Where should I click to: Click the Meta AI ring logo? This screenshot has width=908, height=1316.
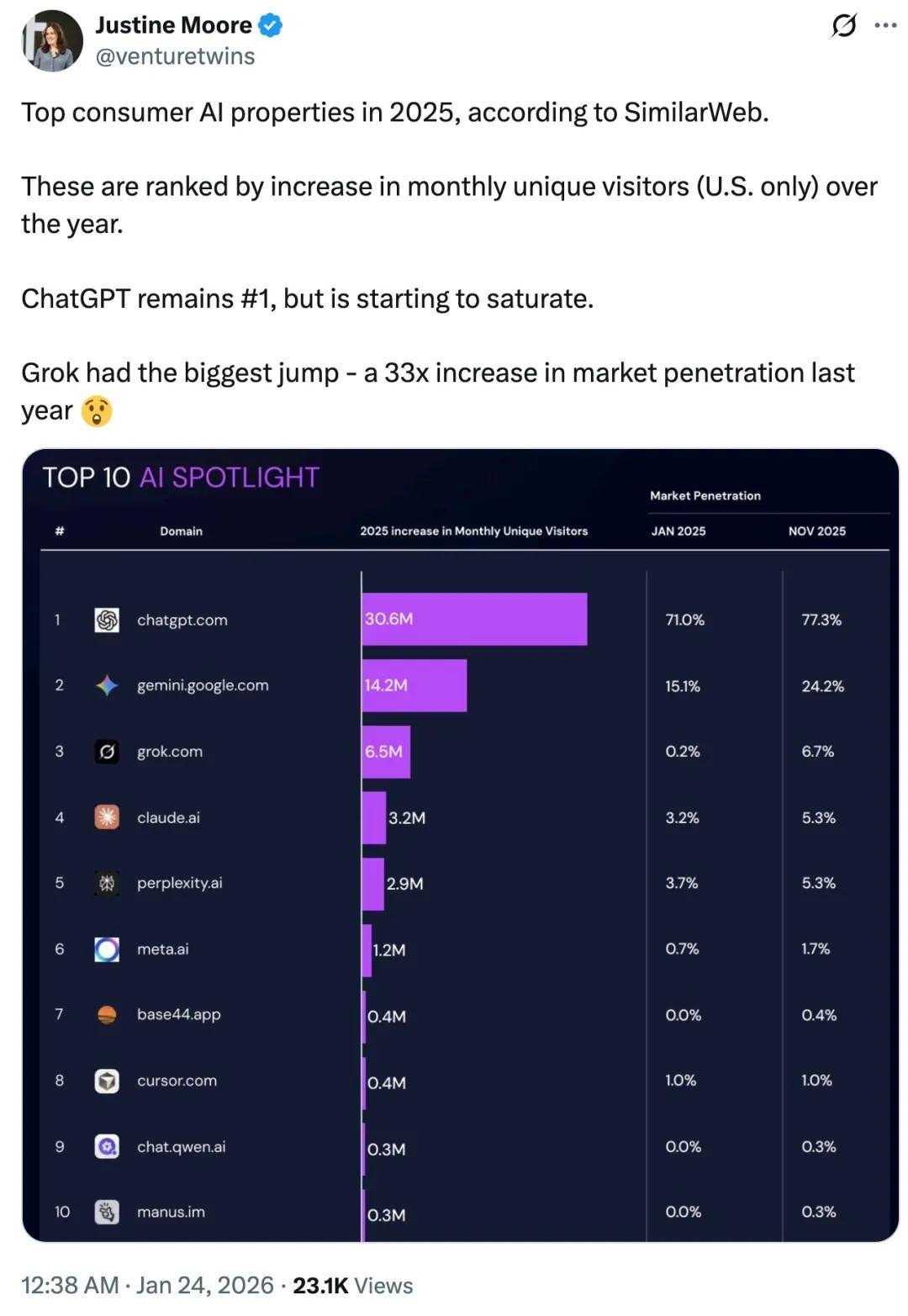[107, 949]
